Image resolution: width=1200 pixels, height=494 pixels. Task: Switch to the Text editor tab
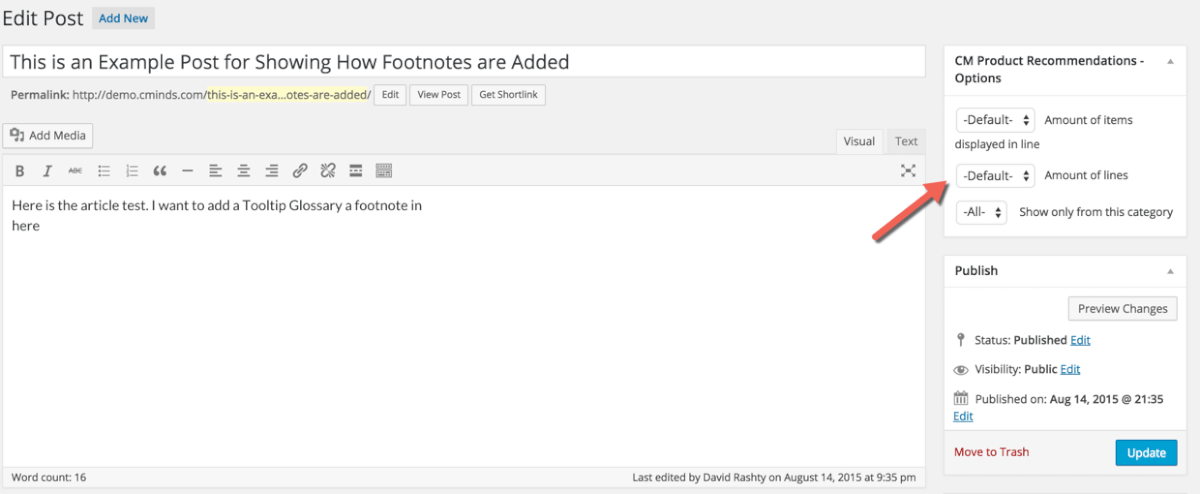pos(906,142)
